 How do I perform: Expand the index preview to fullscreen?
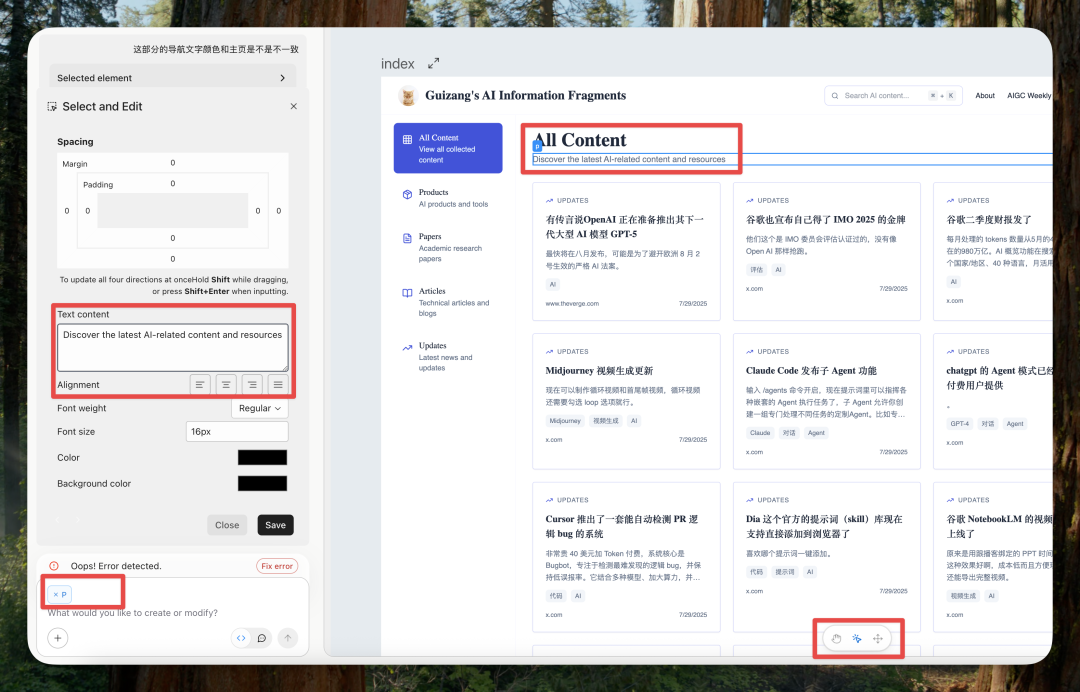point(433,63)
